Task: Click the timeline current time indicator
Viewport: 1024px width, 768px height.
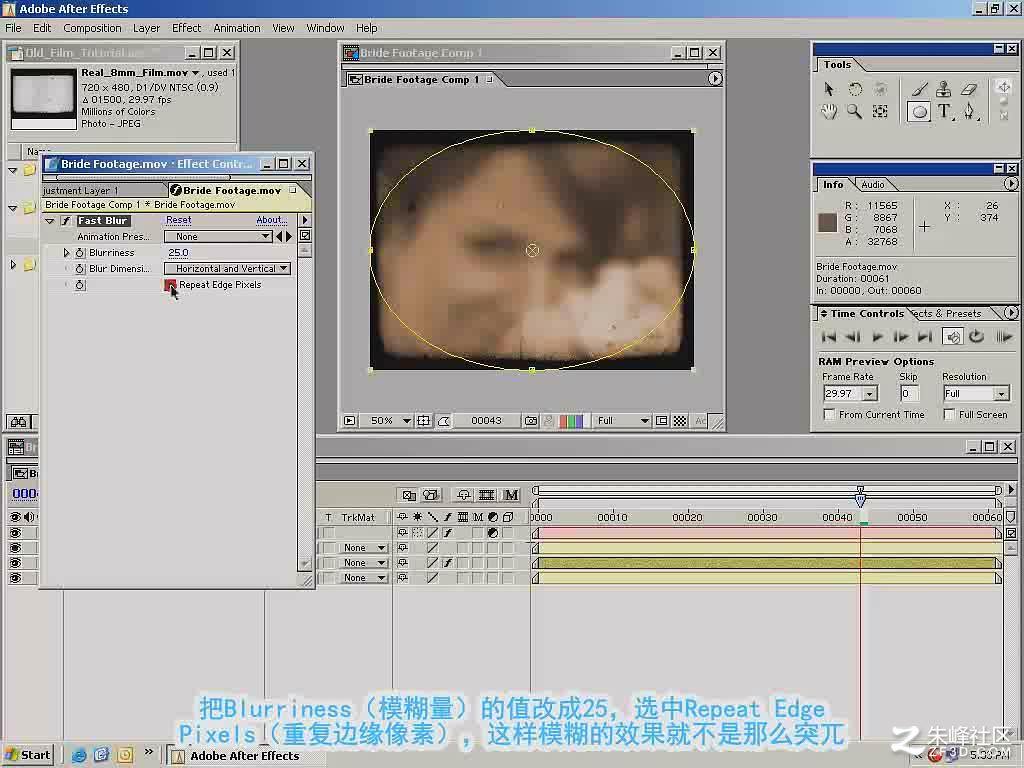Action: point(860,500)
